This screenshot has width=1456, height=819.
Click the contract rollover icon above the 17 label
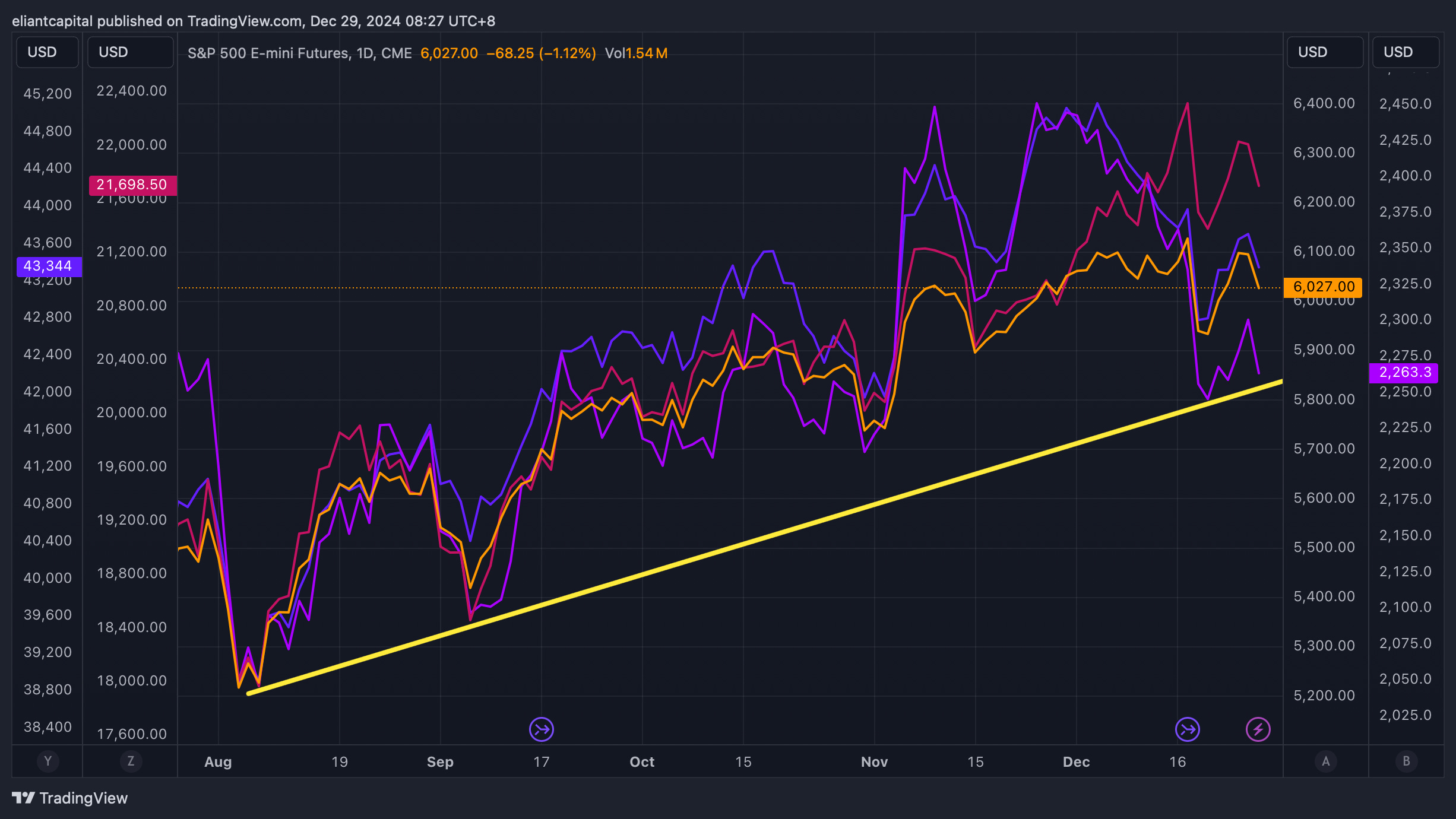pos(541,729)
